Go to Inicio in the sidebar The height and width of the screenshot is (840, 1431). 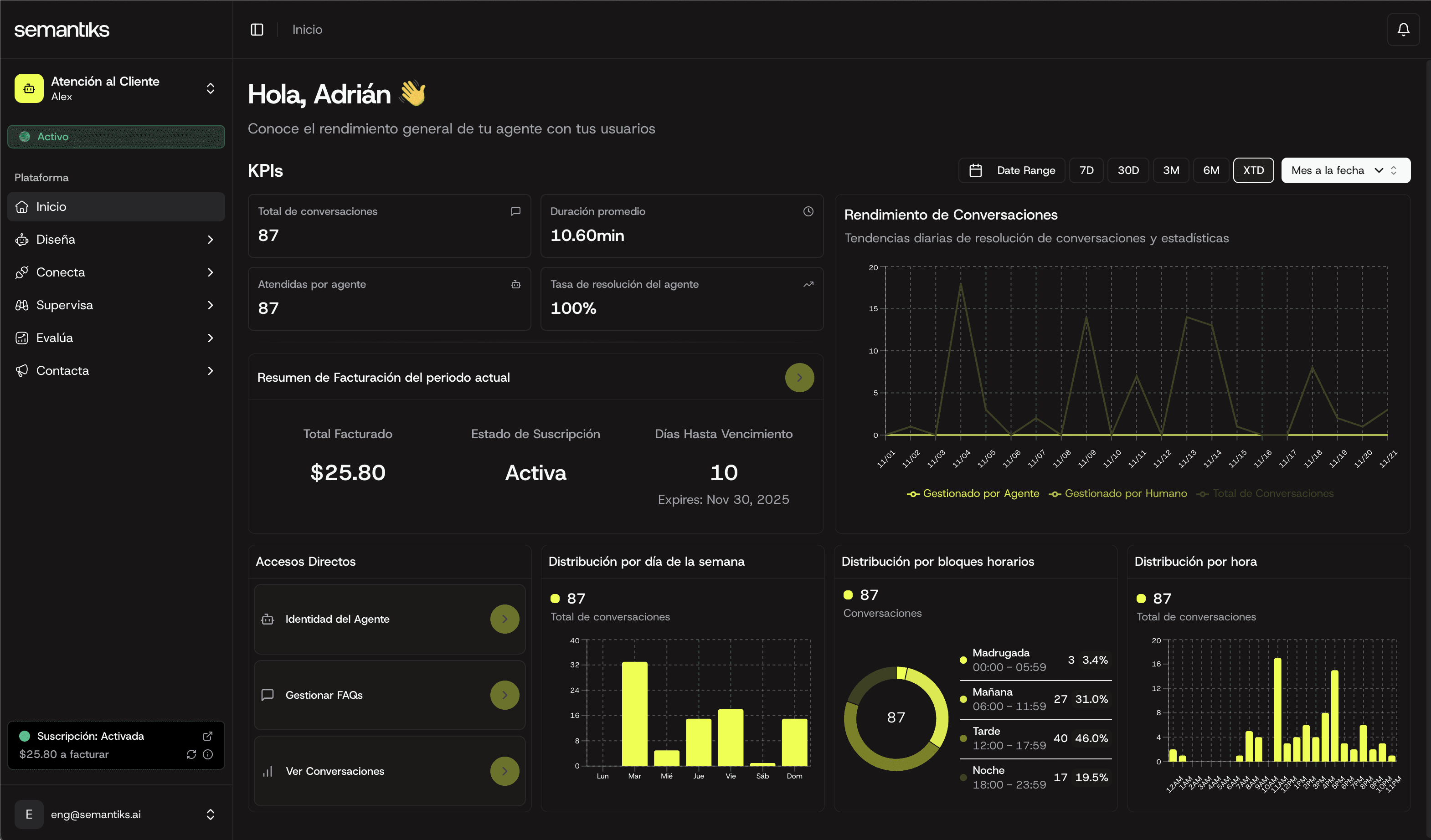(116, 207)
